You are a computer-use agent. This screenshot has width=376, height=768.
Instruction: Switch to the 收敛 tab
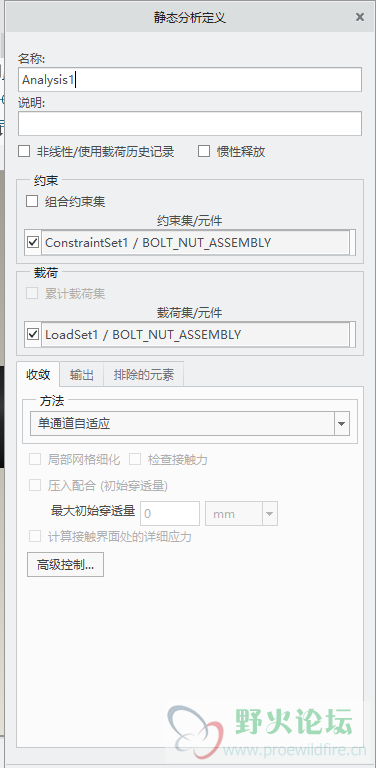point(38,375)
